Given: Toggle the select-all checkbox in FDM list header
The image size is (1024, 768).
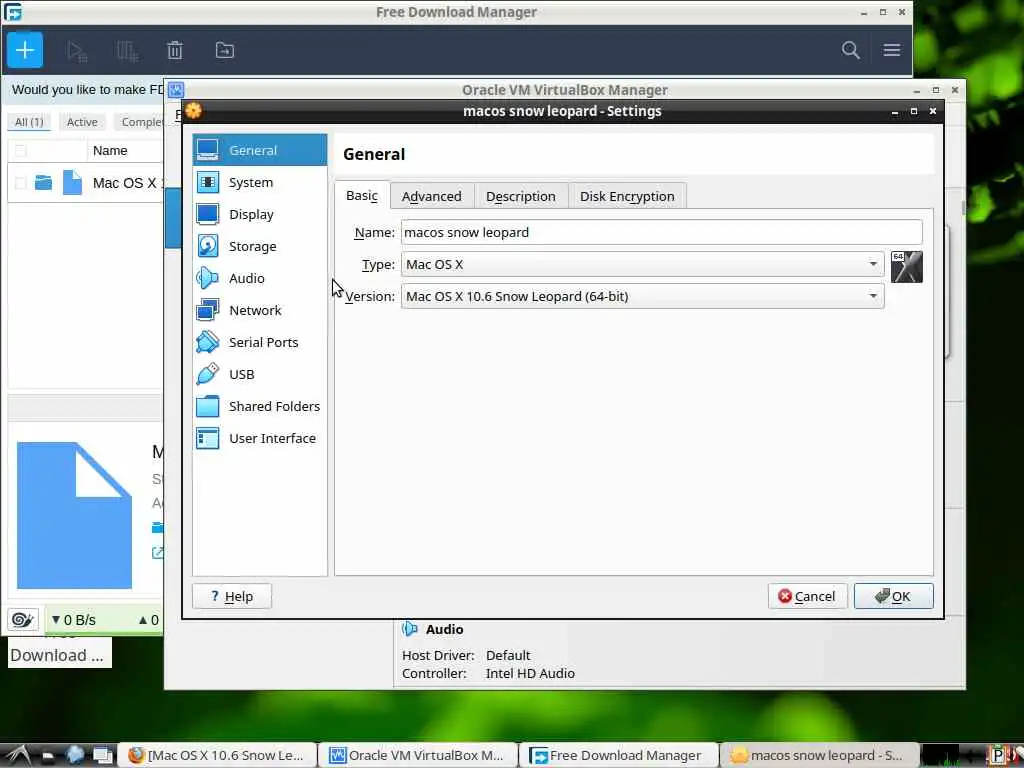Looking at the screenshot, I should (x=20, y=151).
